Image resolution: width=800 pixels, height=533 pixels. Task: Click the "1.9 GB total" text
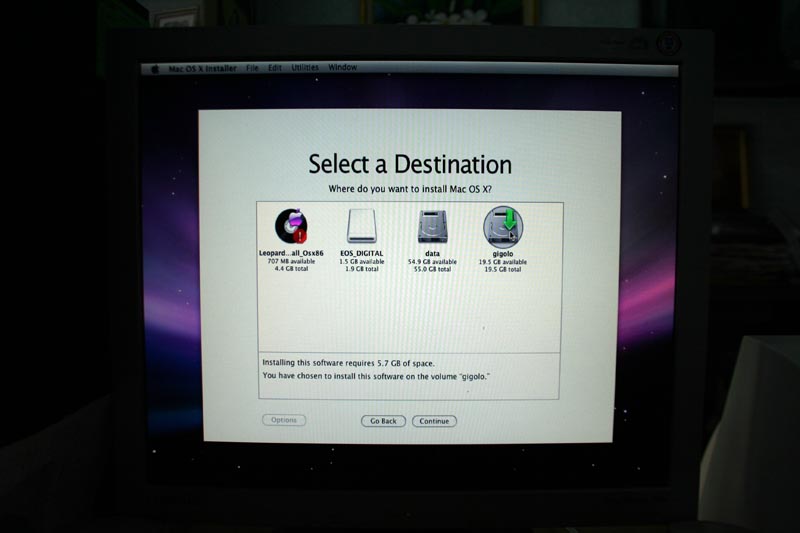pyautogui.click(x=362, y=269)
